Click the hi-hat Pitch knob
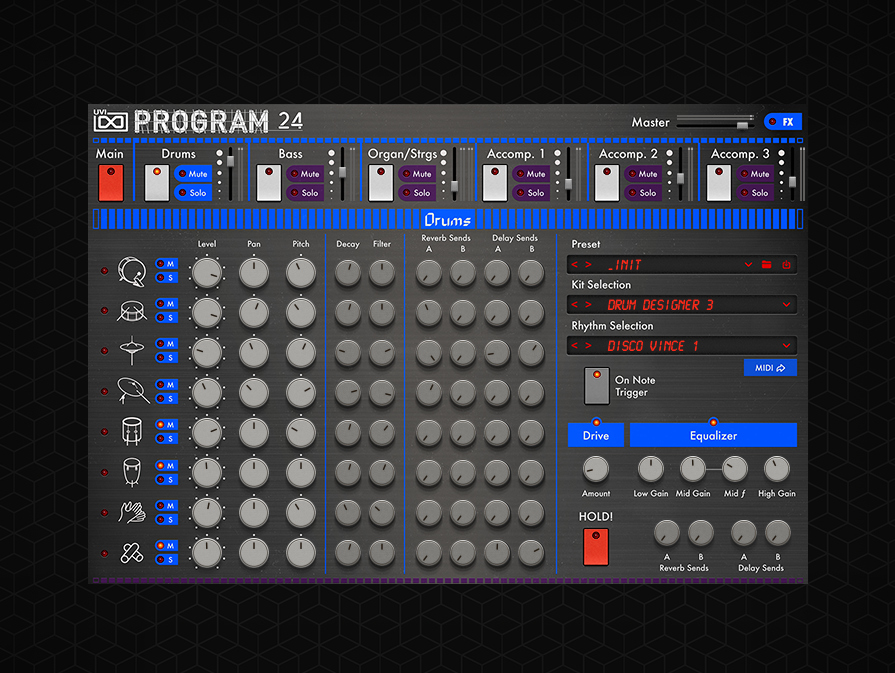 pos(301,352)
